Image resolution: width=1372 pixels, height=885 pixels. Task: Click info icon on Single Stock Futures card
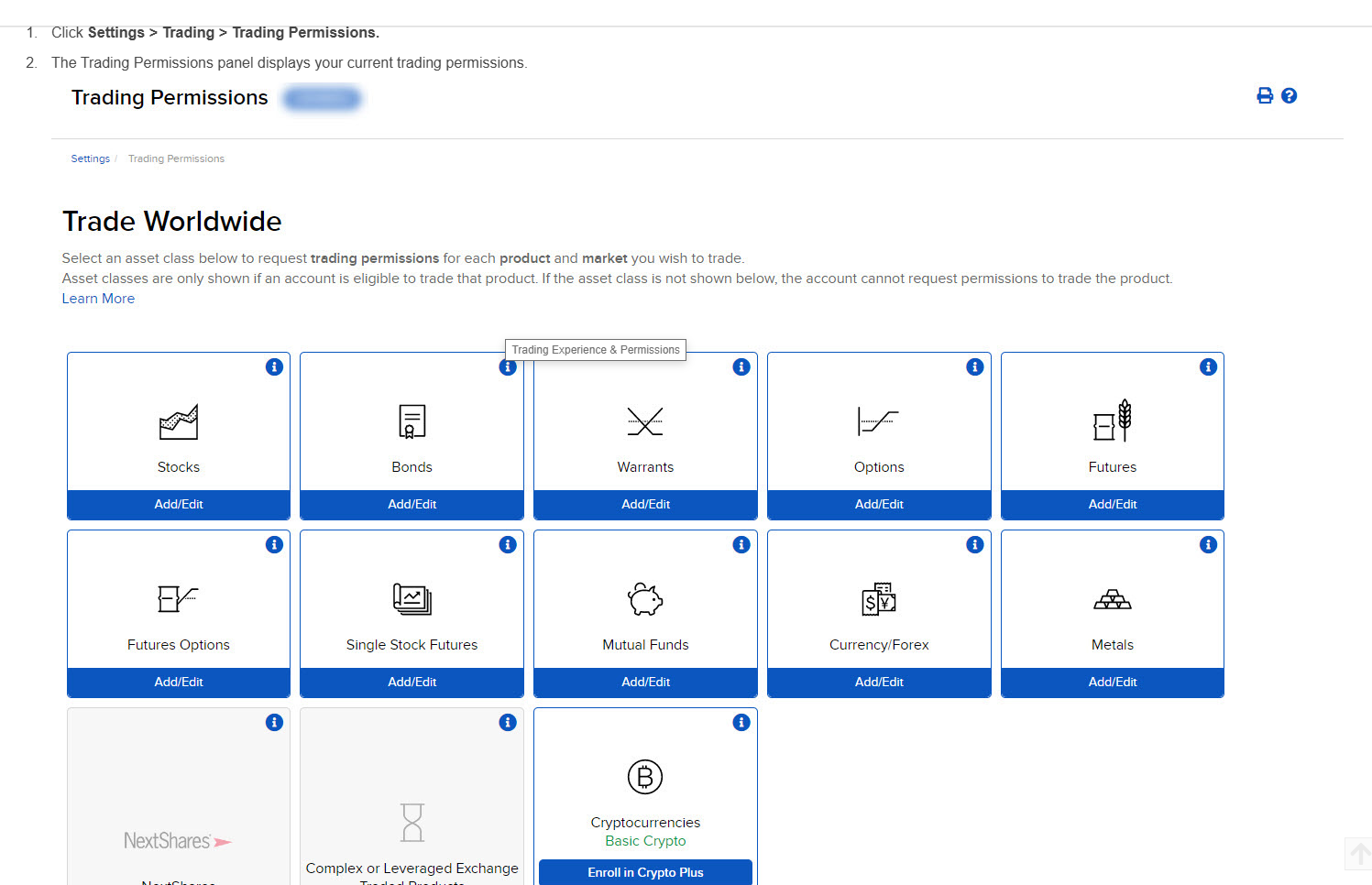(x=508, y=544)
